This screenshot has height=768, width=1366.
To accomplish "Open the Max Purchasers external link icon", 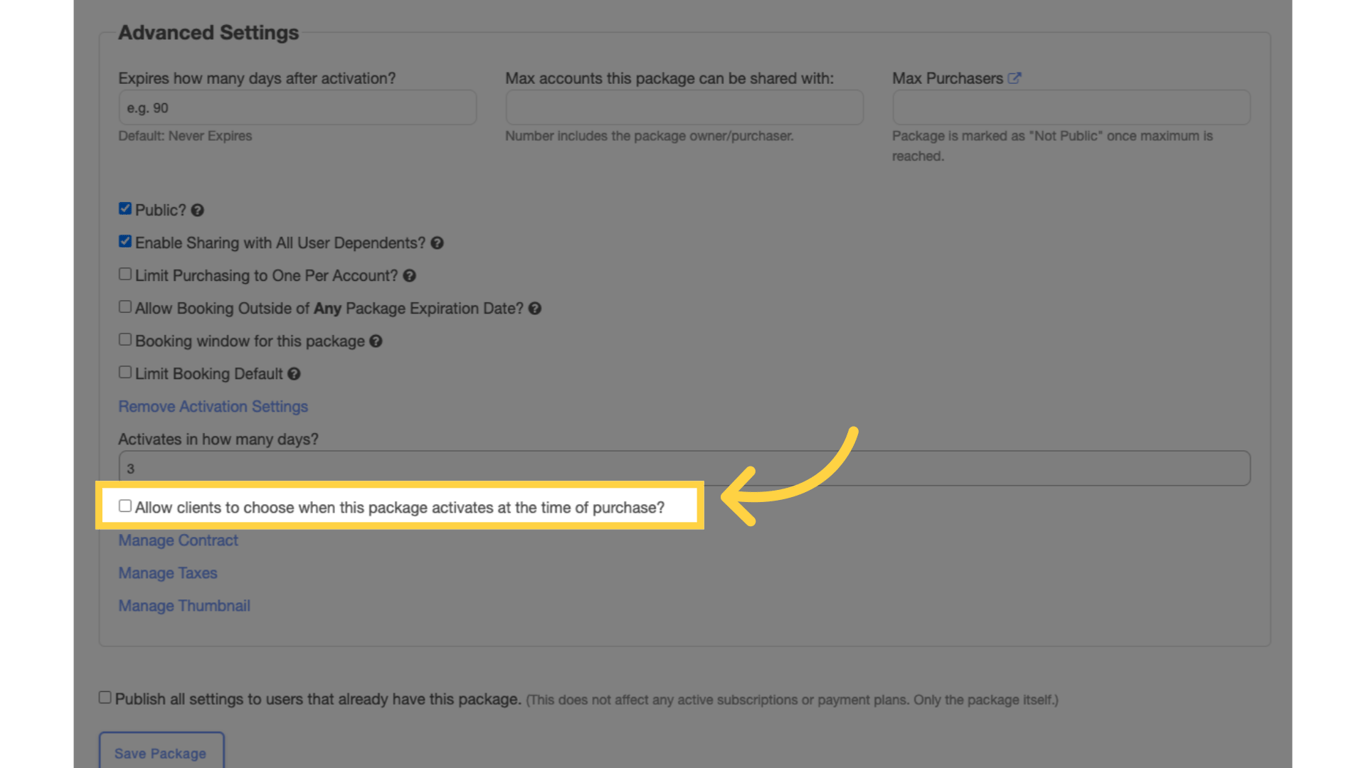I will 1014,78.
